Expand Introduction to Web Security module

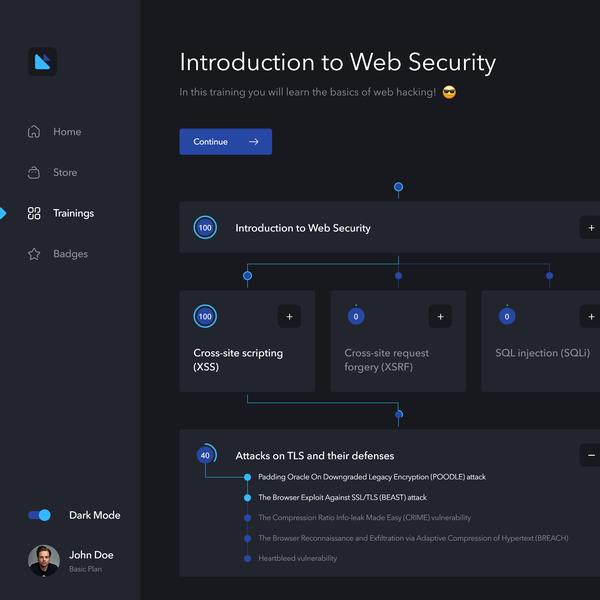pyautogui.click(x=591, y=228)
